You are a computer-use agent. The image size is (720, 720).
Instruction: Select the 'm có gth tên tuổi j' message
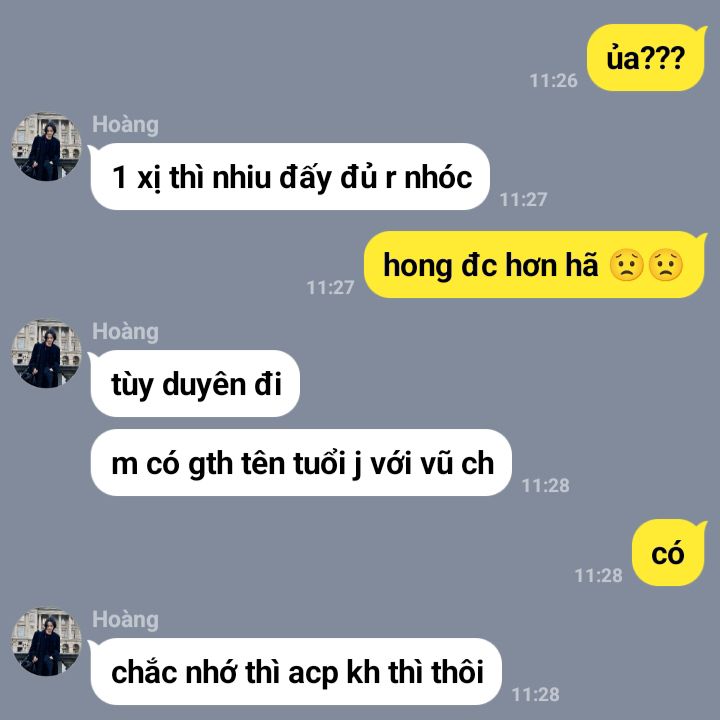click(300, 463)
